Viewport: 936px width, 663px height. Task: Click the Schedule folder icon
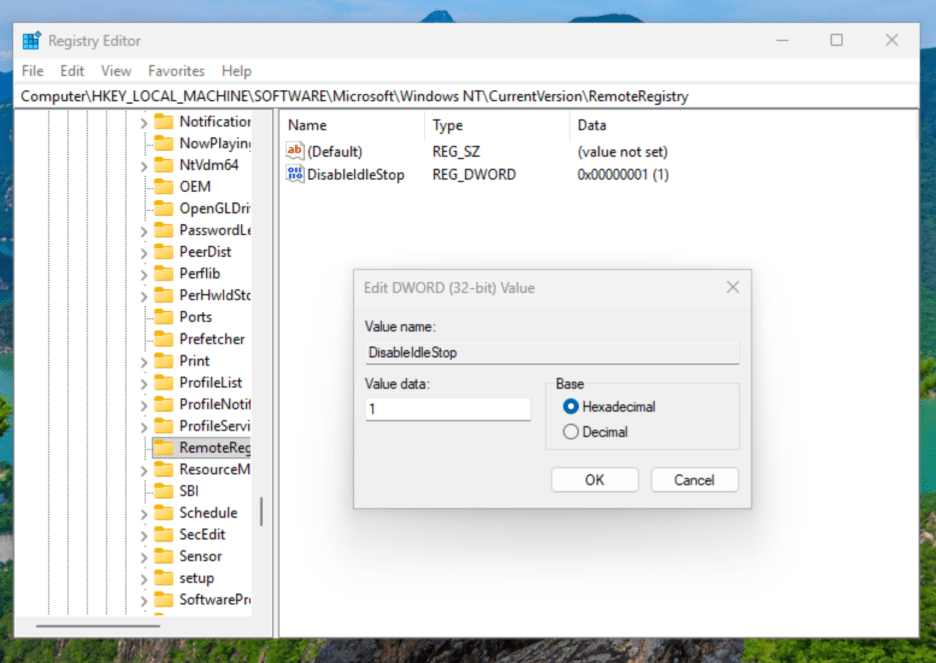pos(166,512)
